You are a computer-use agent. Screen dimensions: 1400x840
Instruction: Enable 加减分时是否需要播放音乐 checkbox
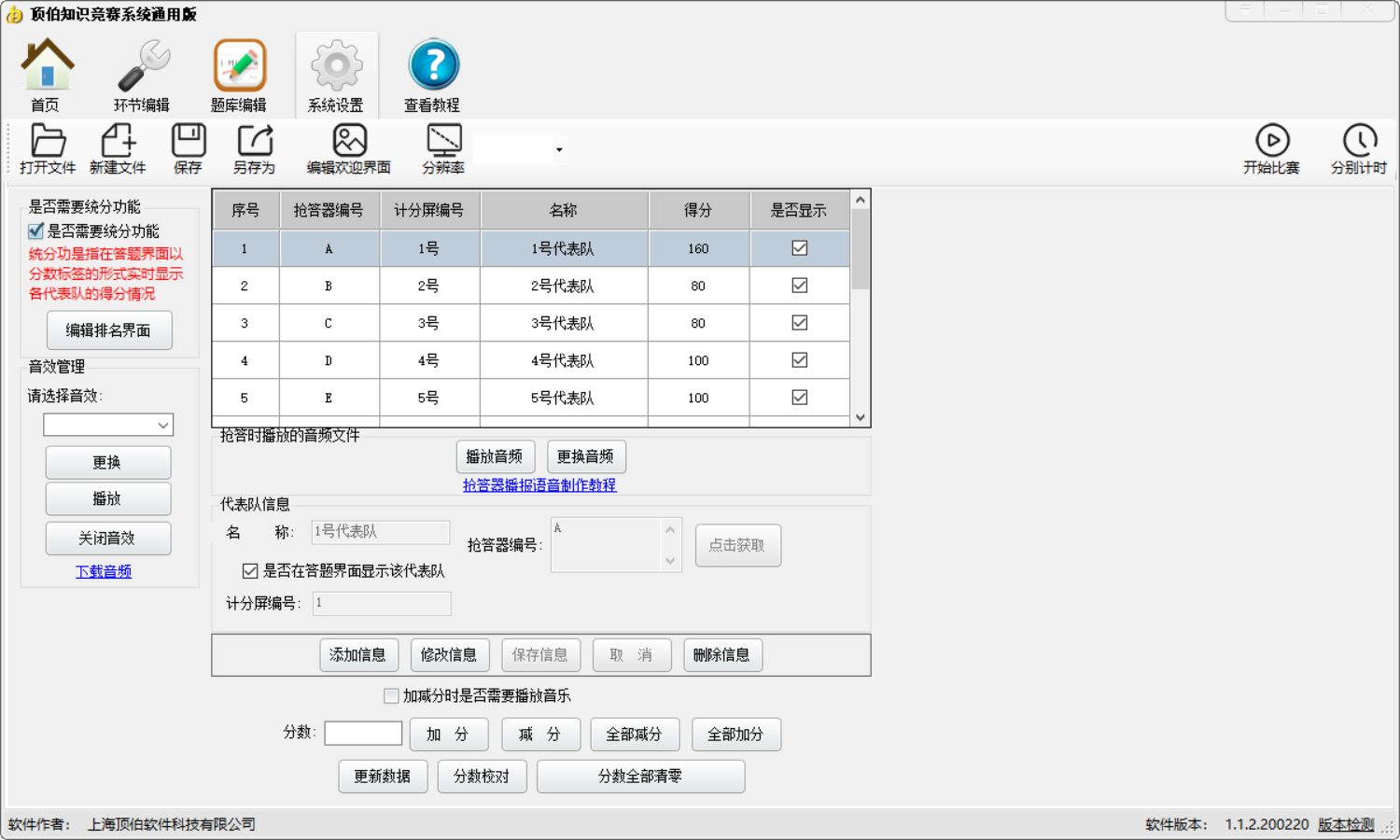tap(391, 695)
